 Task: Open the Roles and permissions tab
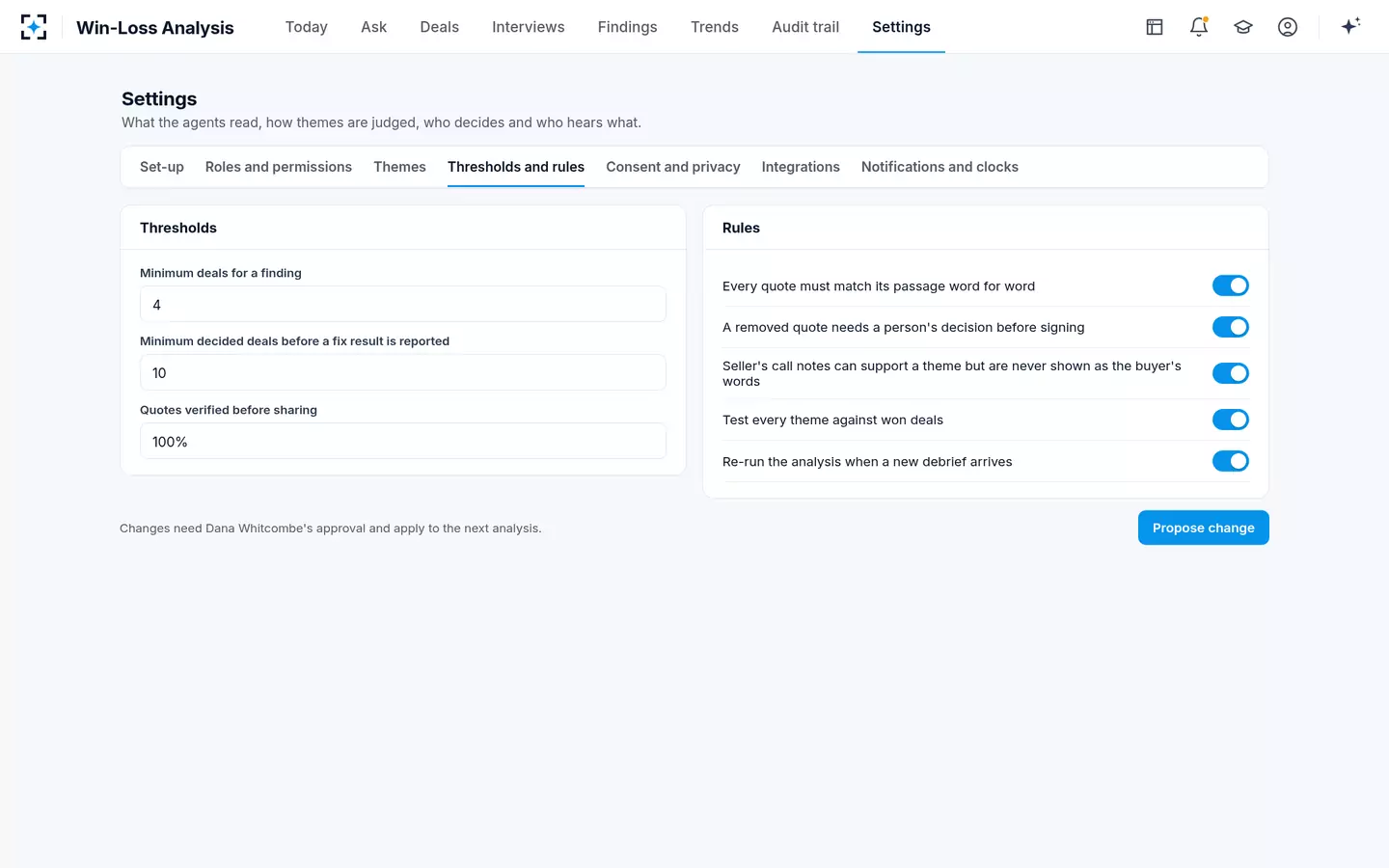(279, 167)
